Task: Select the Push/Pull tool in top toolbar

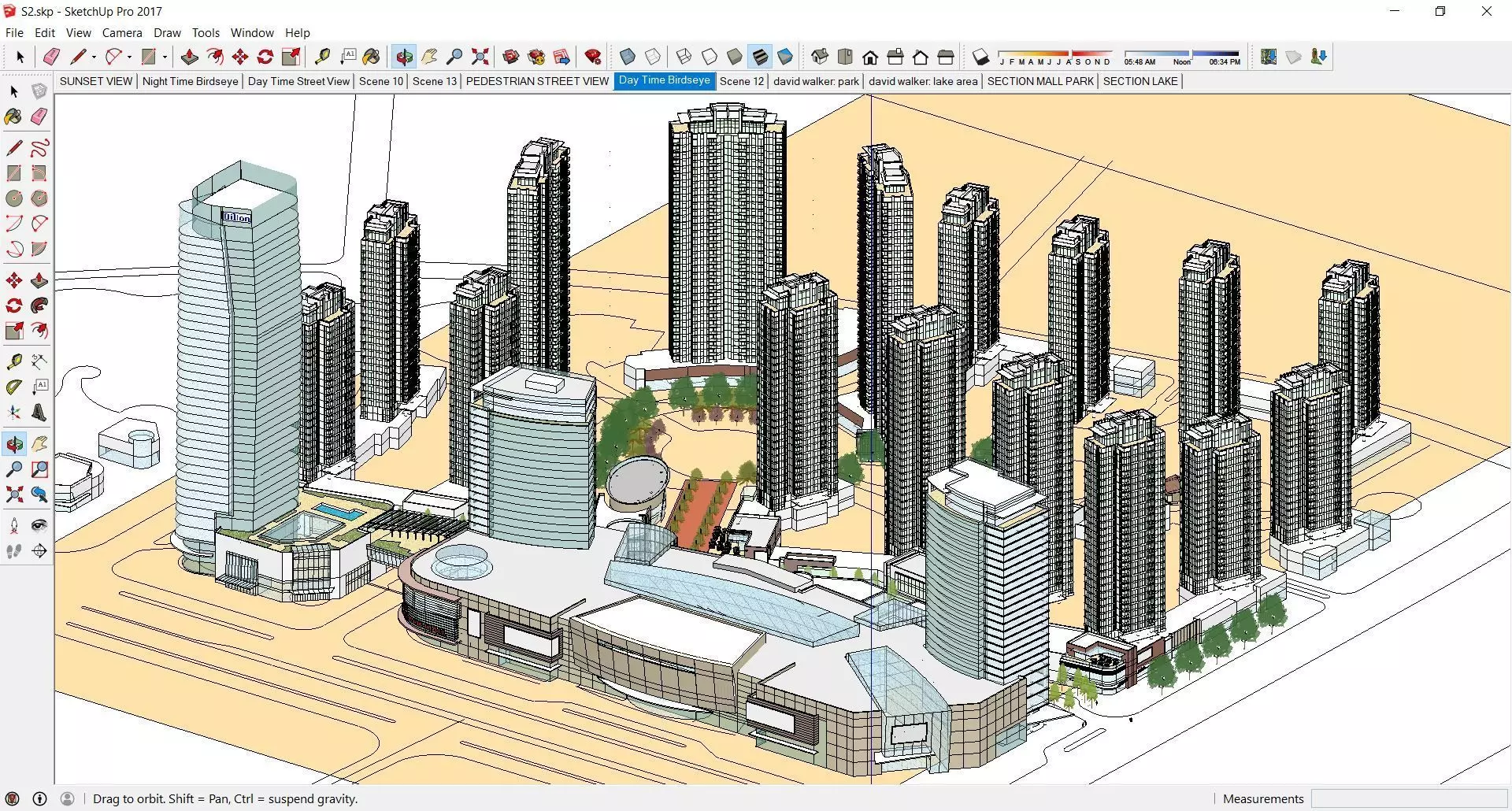Action: point(189,57)
